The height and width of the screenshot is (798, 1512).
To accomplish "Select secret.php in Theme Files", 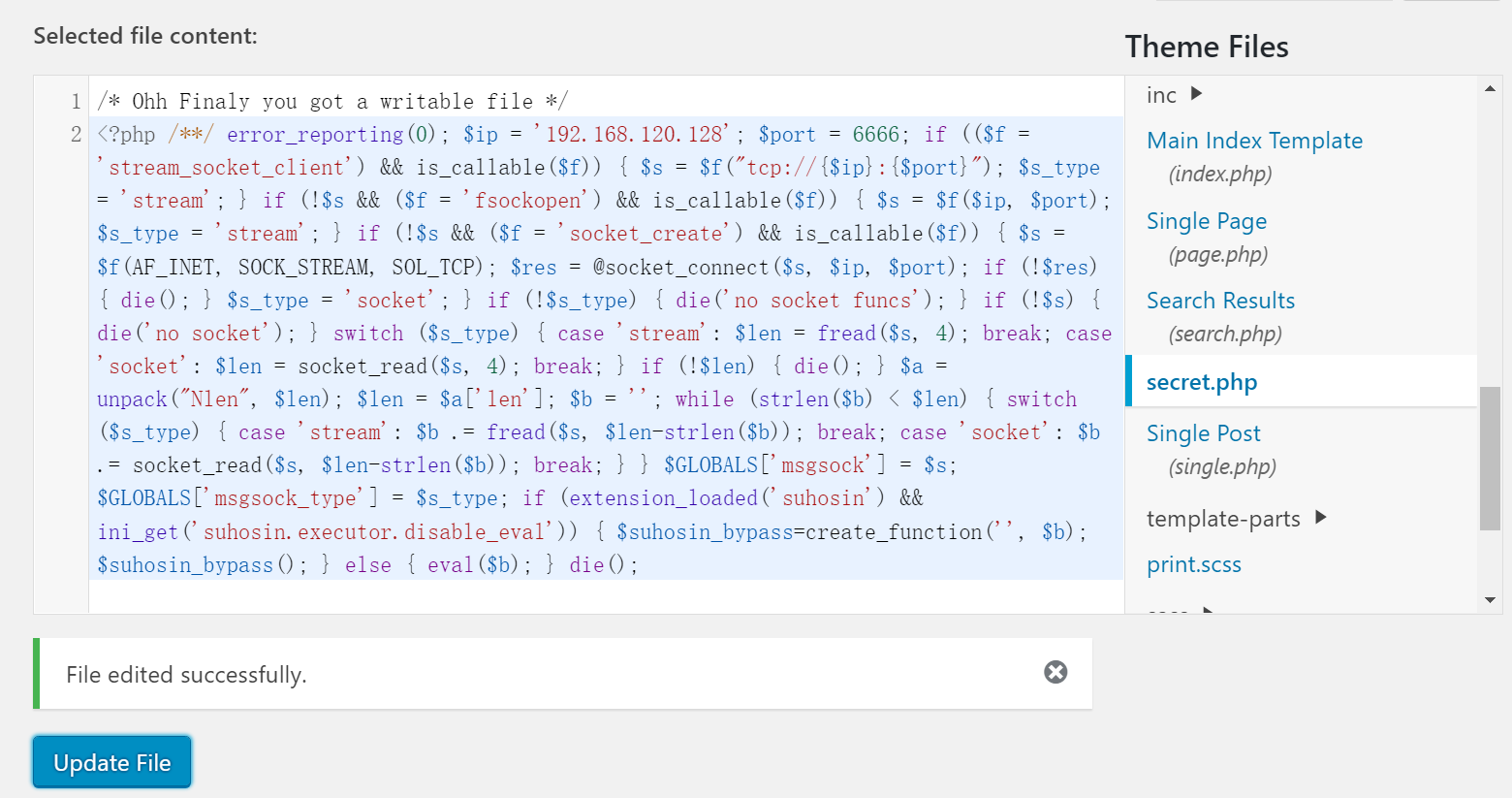I will tap(1202, 382).
